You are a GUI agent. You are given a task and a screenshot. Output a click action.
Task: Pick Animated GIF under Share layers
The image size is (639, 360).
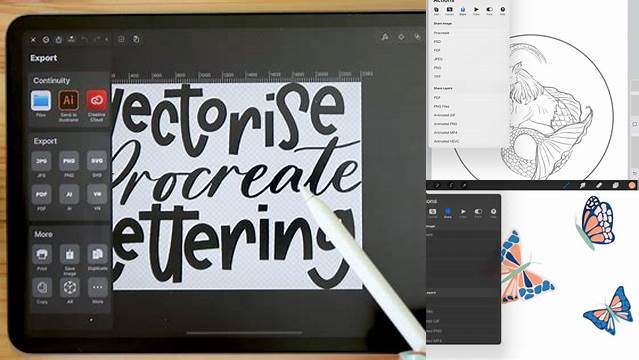(444, 115)
